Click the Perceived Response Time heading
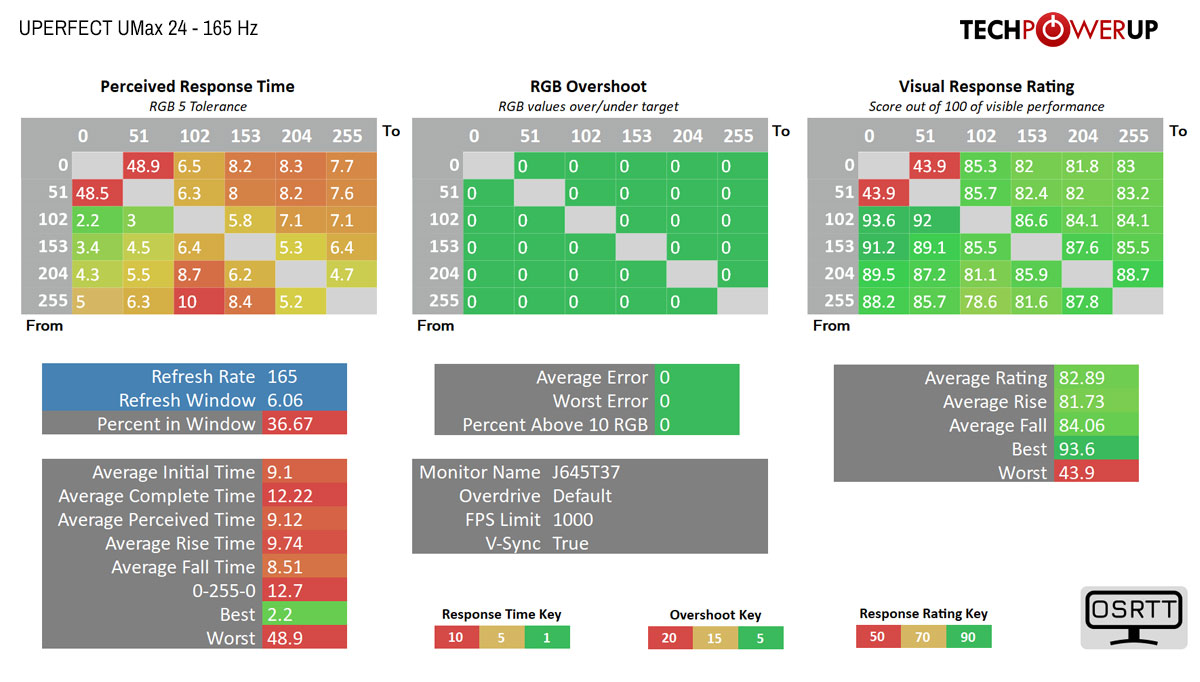The width and height of the screenshot is (1200, 682). pos(197,87)
